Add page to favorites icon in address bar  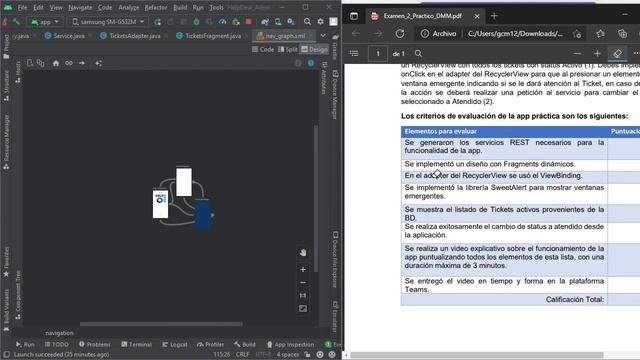tap(577, 34)
